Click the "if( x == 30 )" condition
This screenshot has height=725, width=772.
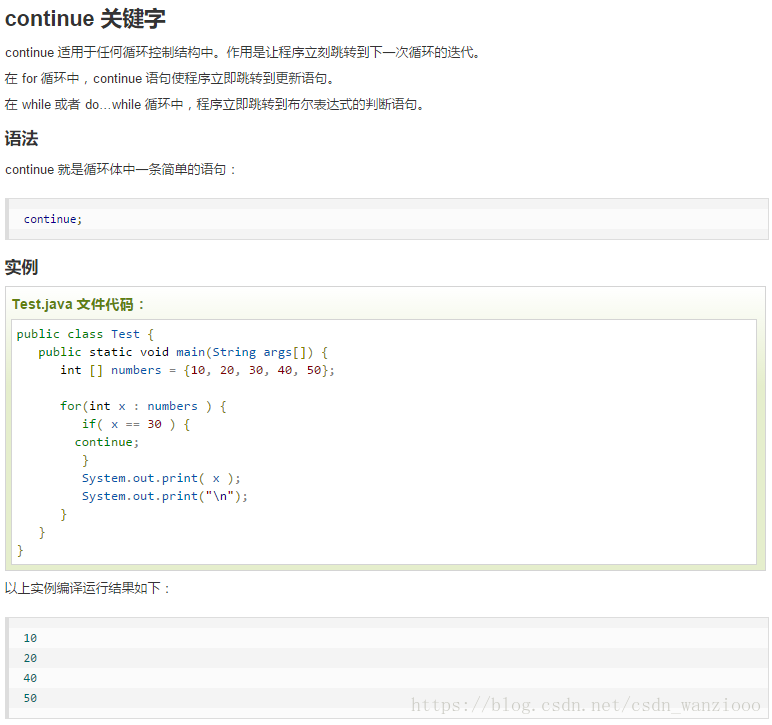[136, 424]
